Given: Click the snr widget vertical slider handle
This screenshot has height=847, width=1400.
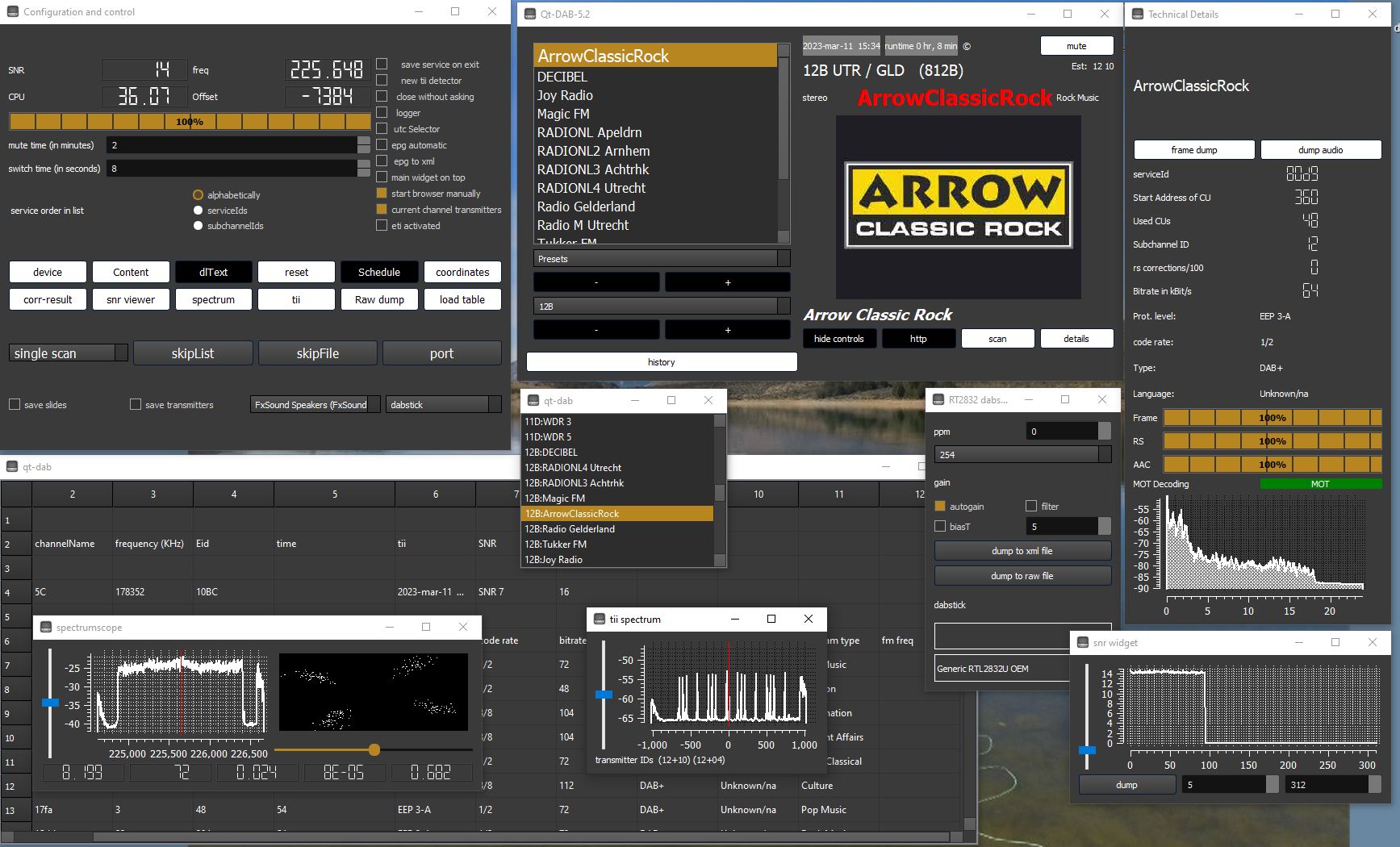Looking at the screenshot, I should [1087, 750].
